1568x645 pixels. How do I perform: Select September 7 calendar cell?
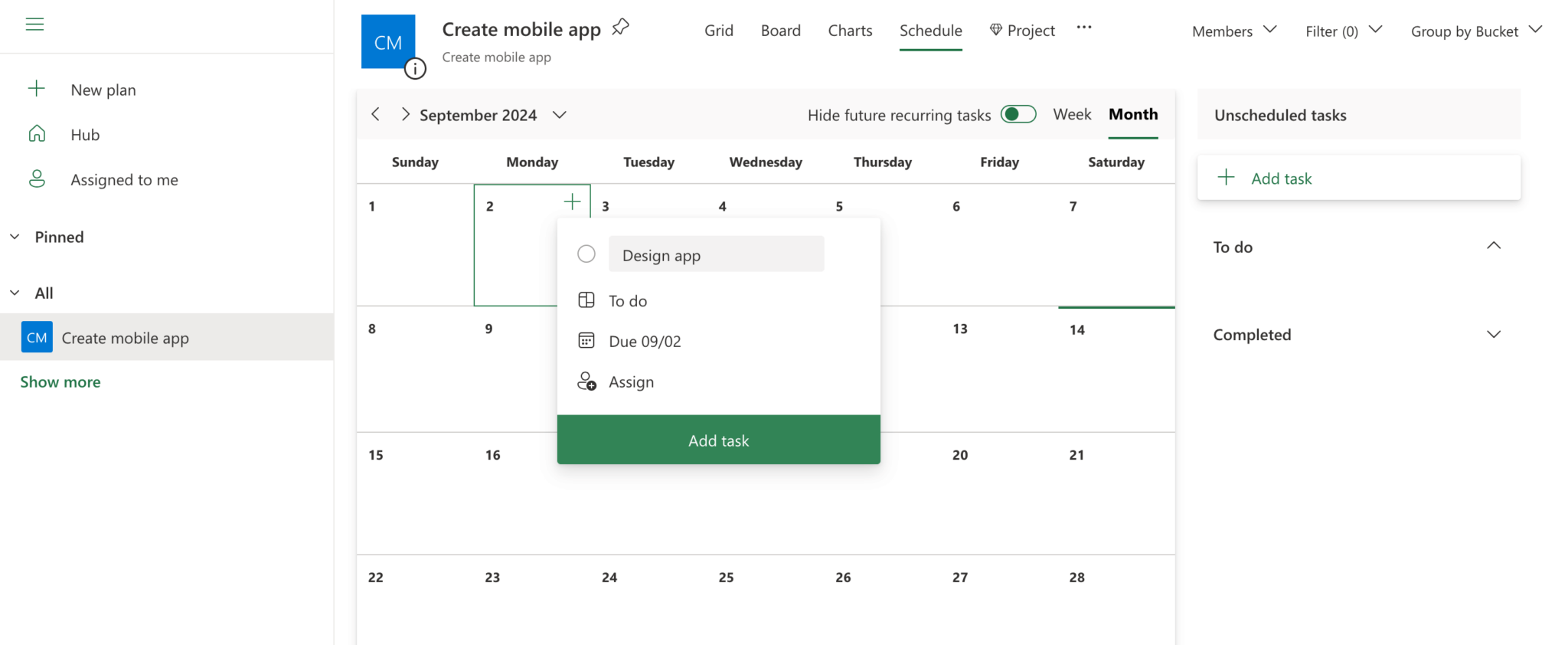pyautogui.click(x=1116, y=245)
